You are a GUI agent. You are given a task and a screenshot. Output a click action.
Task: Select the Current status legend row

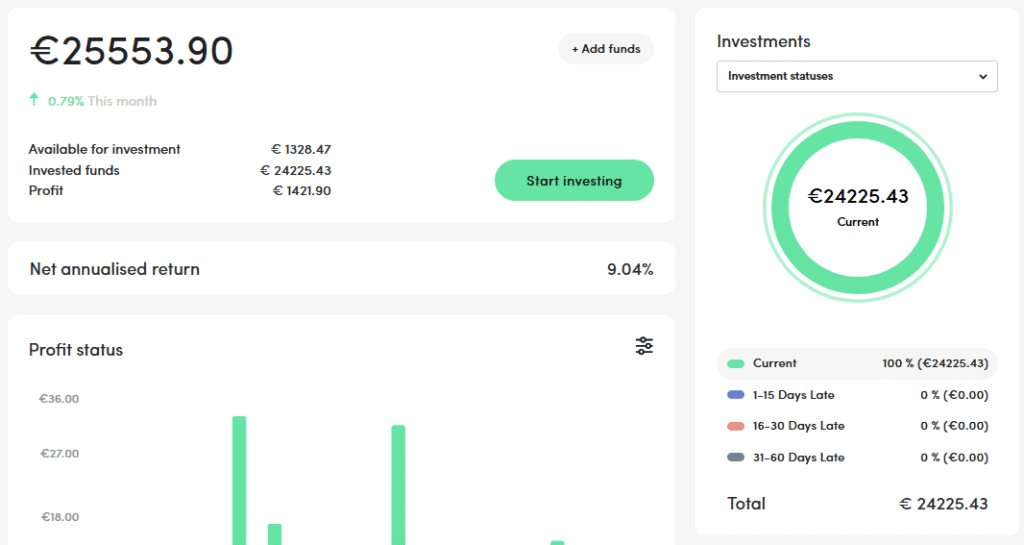[x=857, y=364]
